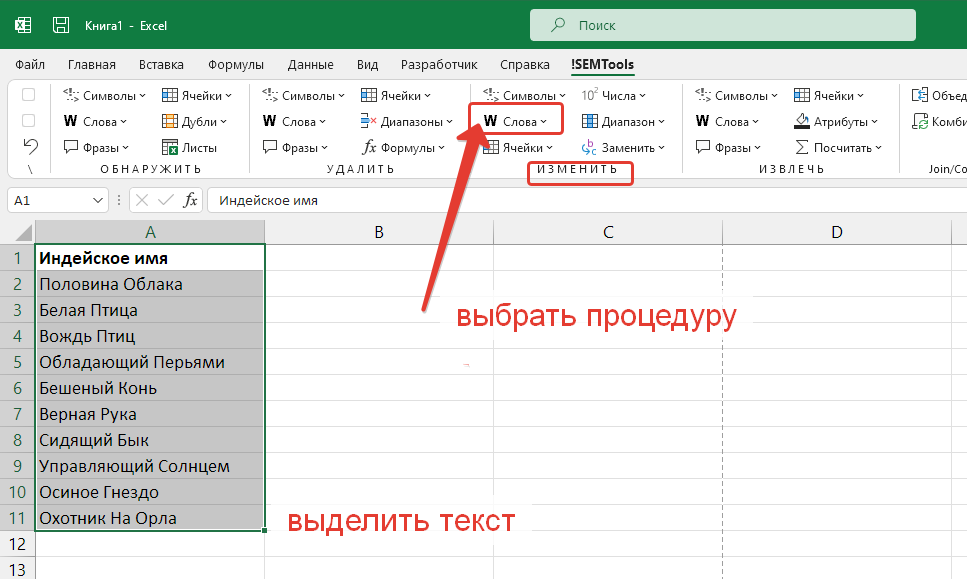The height and width of the screenshot is (579, 967).
Task: Click column D header
Action: [836, 232]
